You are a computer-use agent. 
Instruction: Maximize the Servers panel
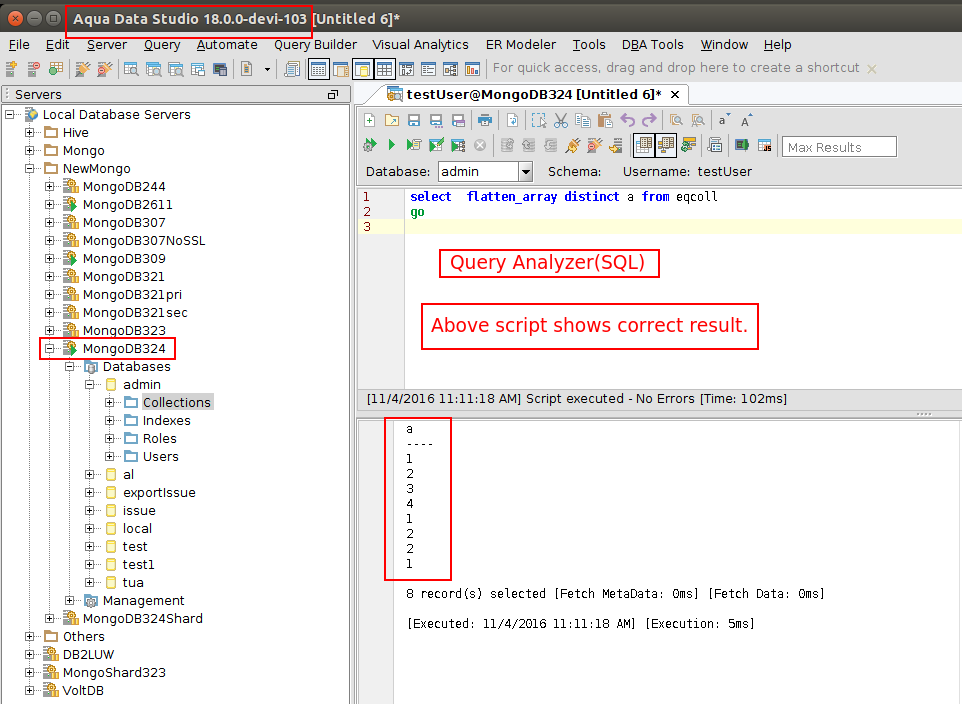coord(333,95)
